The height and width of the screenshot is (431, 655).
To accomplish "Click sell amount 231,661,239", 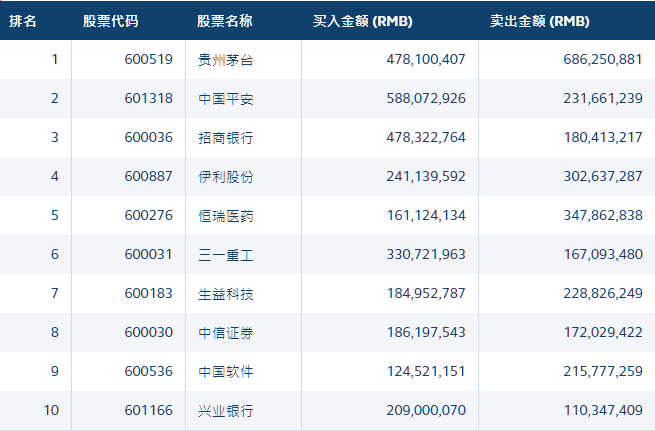I will click(603, 98).
